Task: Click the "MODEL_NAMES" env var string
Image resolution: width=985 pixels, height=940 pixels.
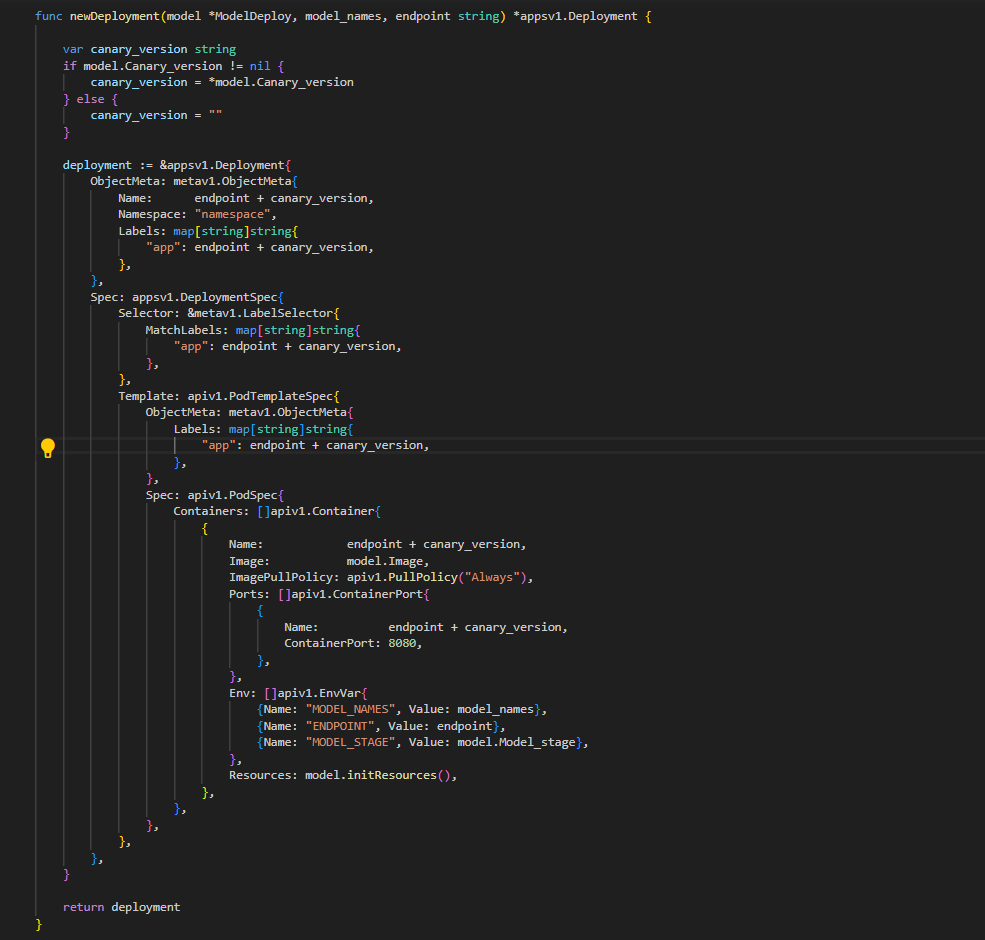Action: (350, 709)
